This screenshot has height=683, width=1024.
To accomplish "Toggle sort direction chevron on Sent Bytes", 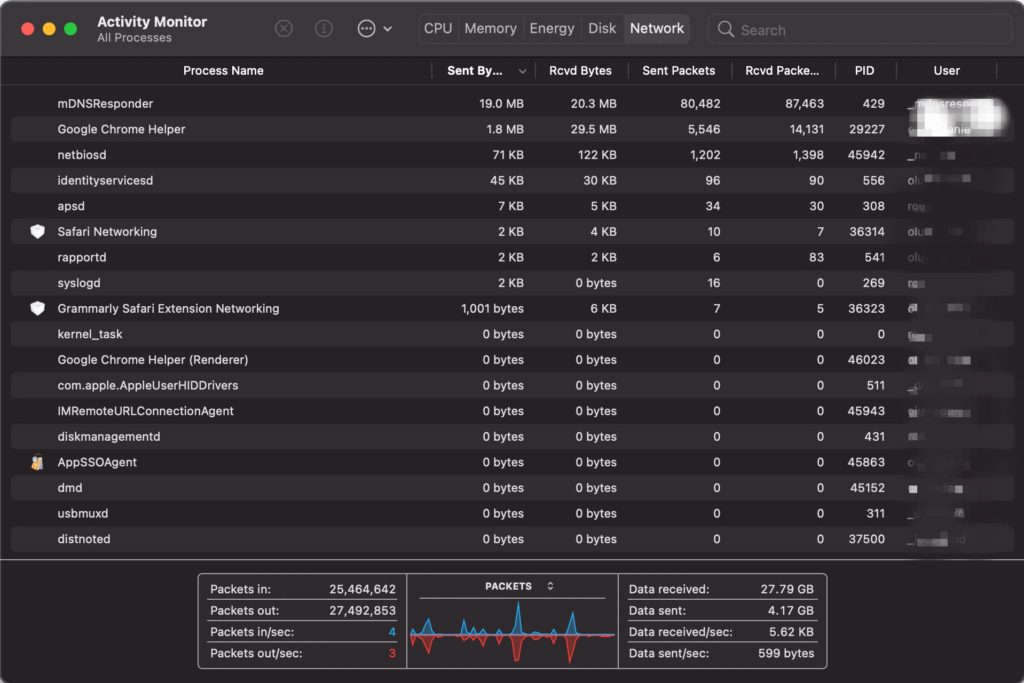I will pos(522,71).
